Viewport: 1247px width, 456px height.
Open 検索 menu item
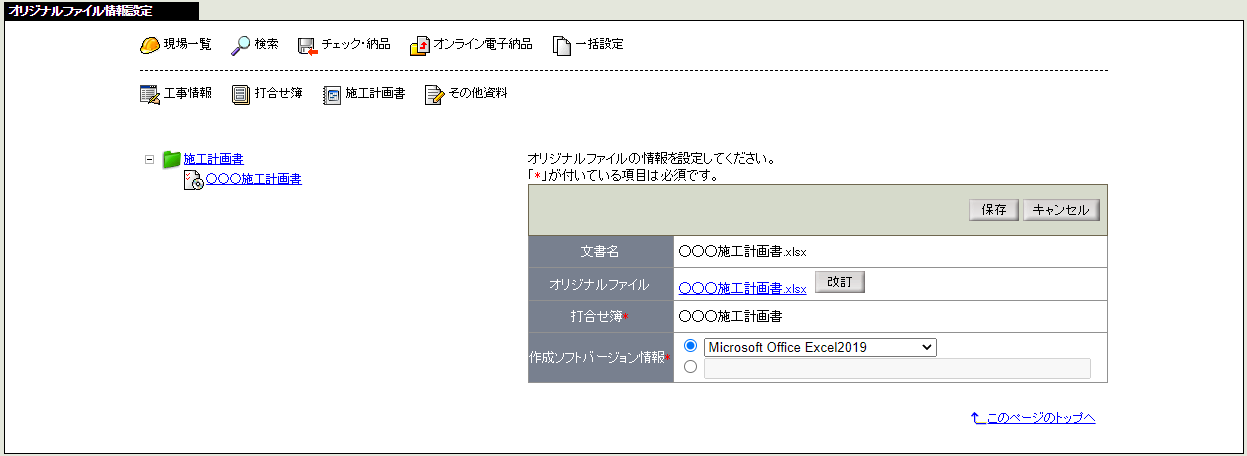(x=267, y=45)
